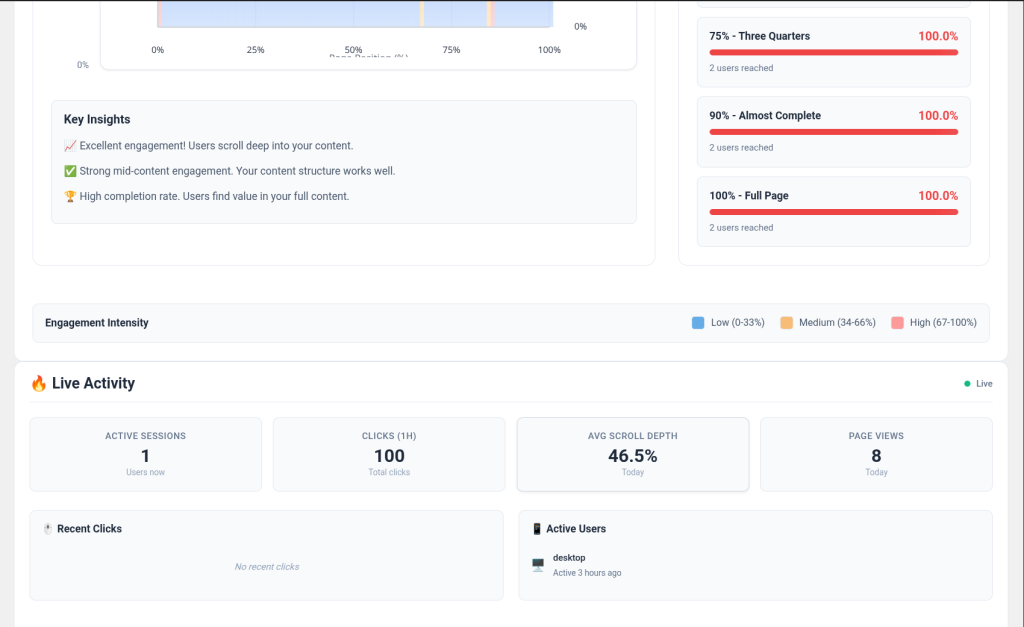Open the Page Views stat card
Screen dimensions: 1024x627
pos(876,455)
